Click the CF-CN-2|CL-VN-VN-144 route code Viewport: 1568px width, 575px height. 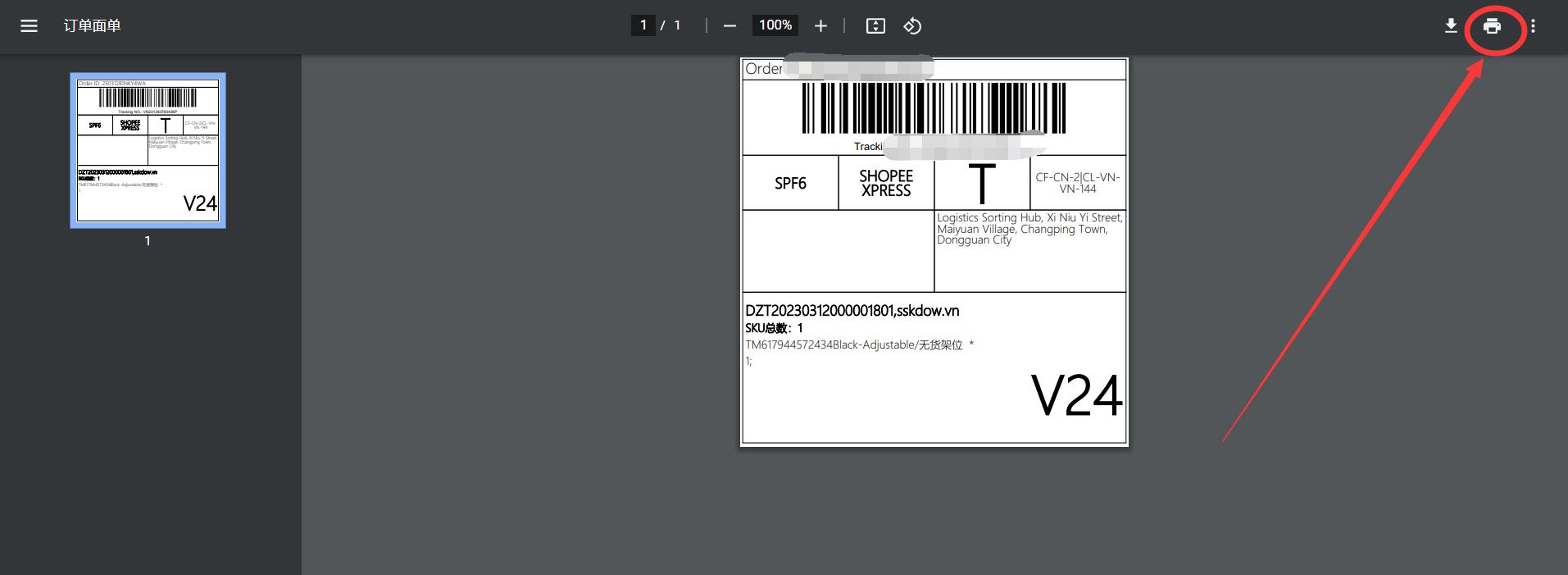pyautogui.click(x=1078, y=183)
